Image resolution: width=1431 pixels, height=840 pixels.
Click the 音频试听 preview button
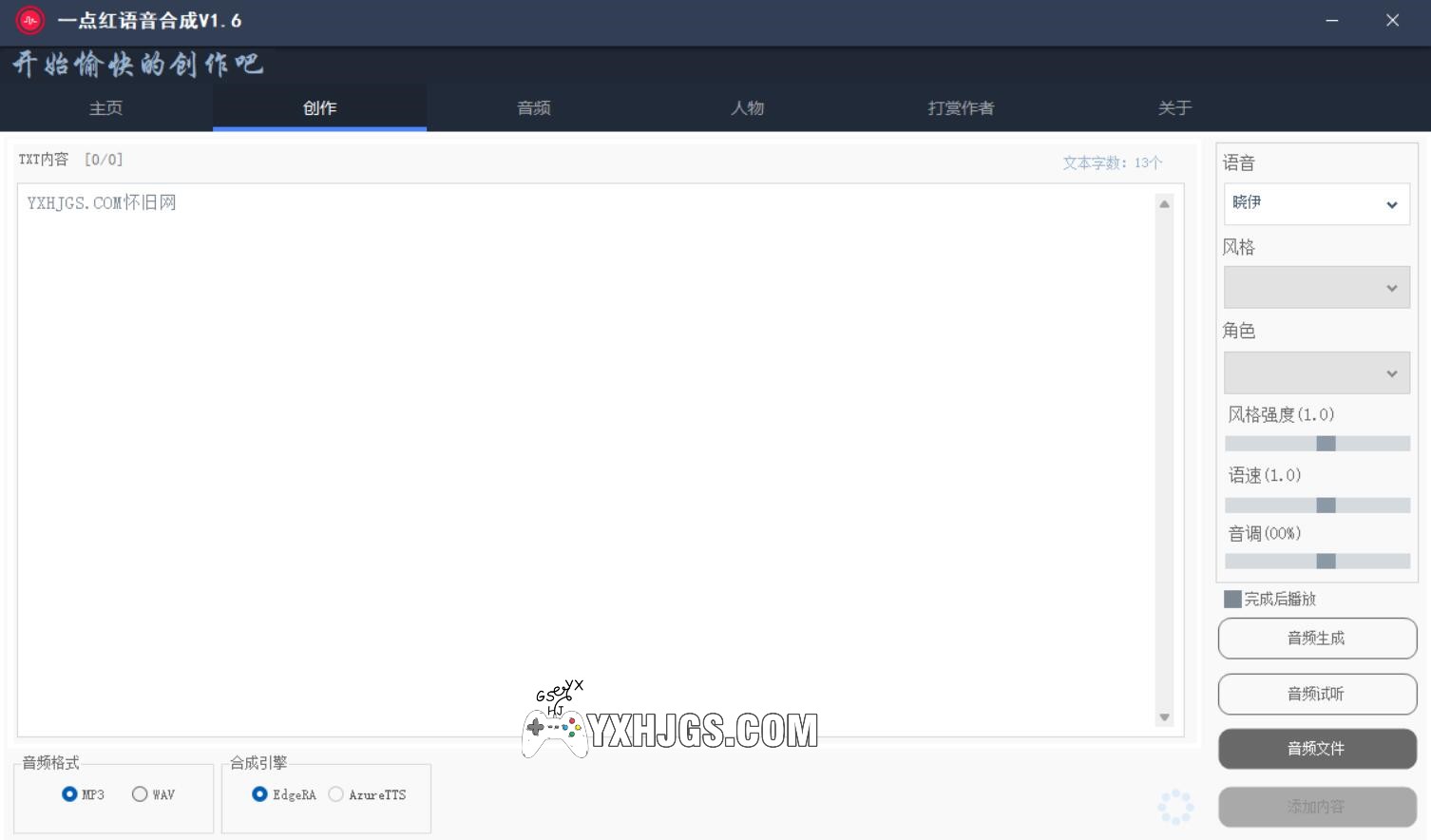click(1317, 694)
